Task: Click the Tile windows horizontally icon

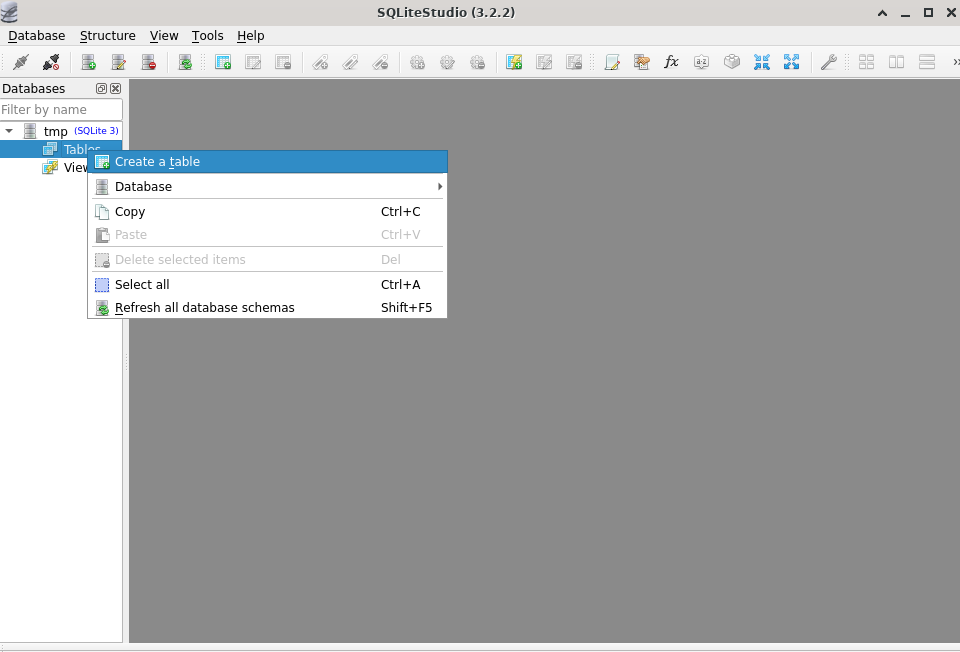Action: point(926,62)
